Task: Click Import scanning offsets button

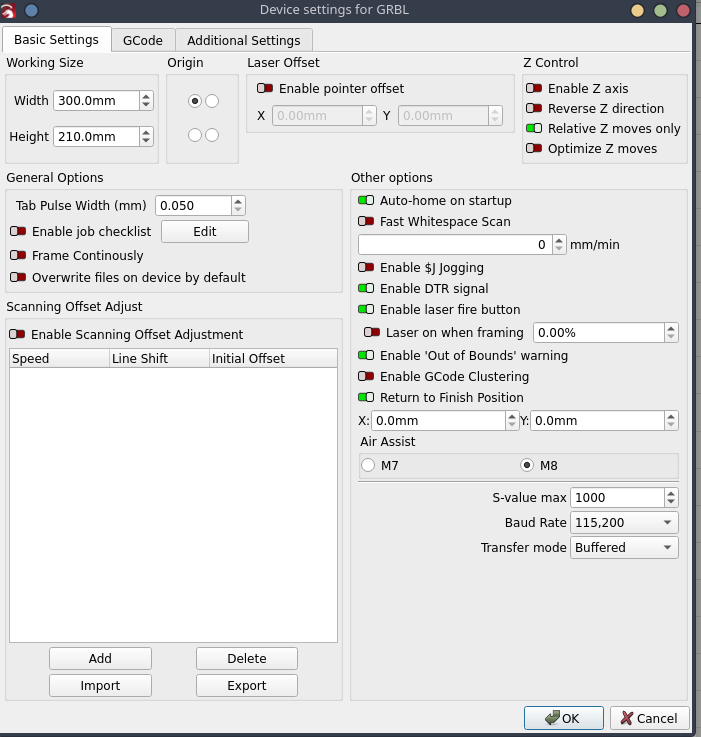Action: (100, 686)
